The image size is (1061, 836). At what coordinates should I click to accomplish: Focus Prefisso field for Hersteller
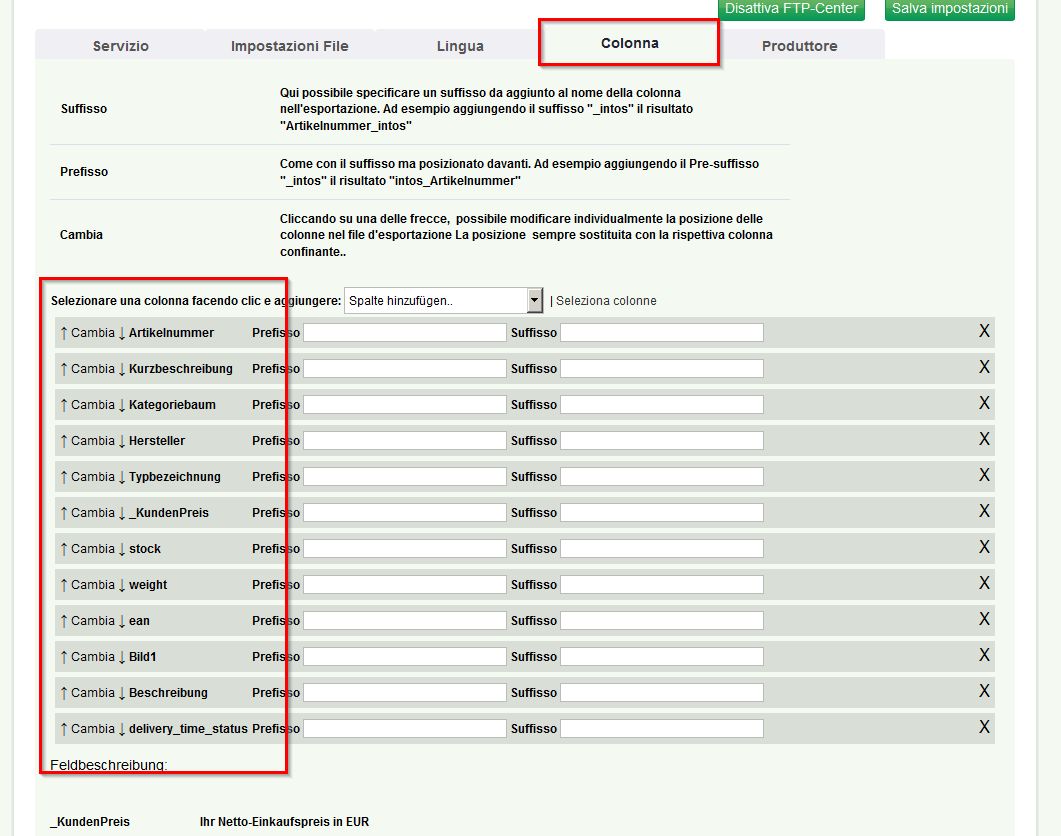click(x=405, y=441)
